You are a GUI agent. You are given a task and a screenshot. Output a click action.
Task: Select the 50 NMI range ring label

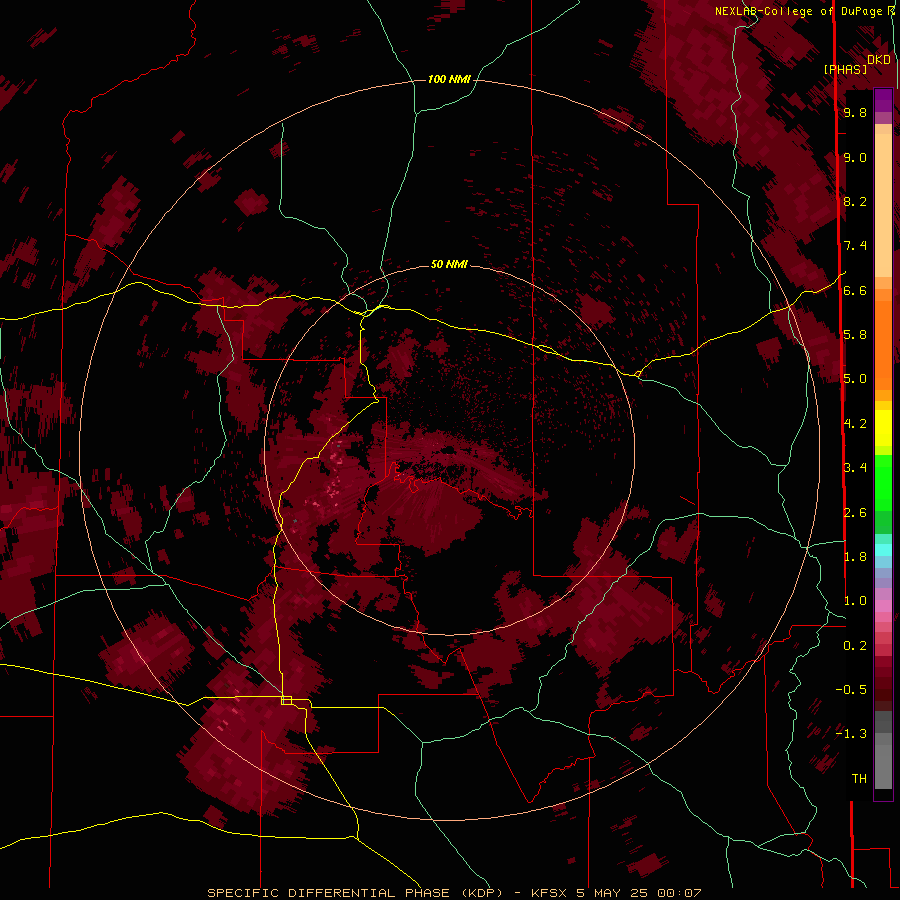click(449, 264)
